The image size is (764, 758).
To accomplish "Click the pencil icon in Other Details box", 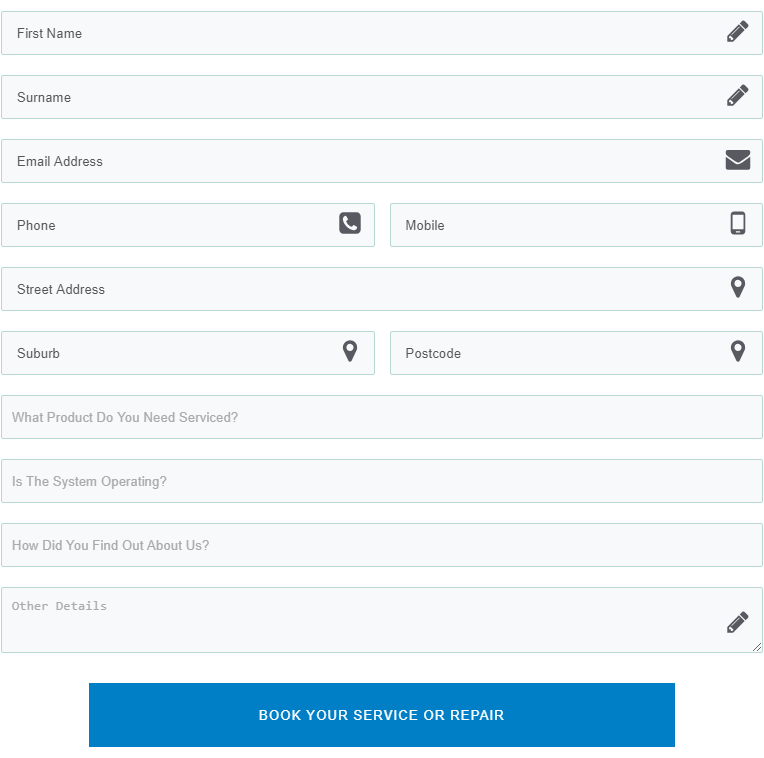I will click(737, 623).
